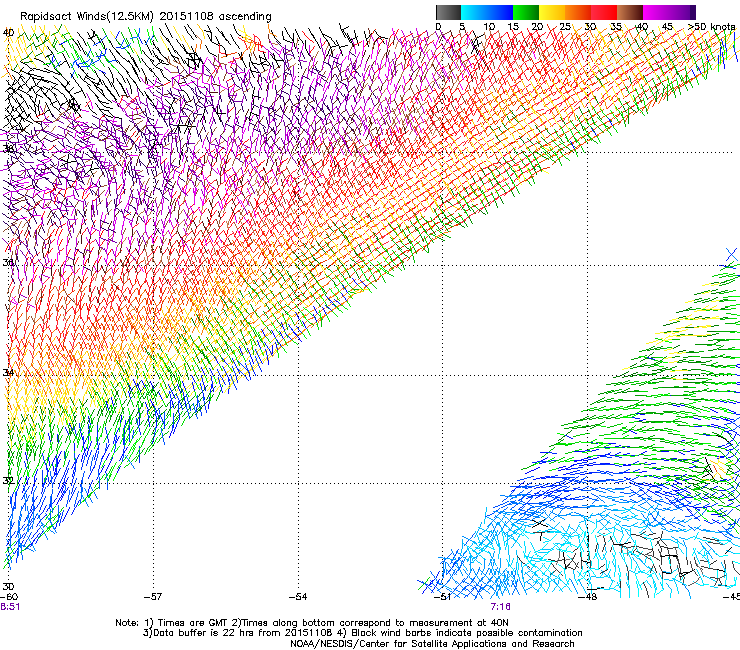Click the note line starting "Note: 1) Times are GMT"
This screenshot has width=740, height=650.
point(312,623)
